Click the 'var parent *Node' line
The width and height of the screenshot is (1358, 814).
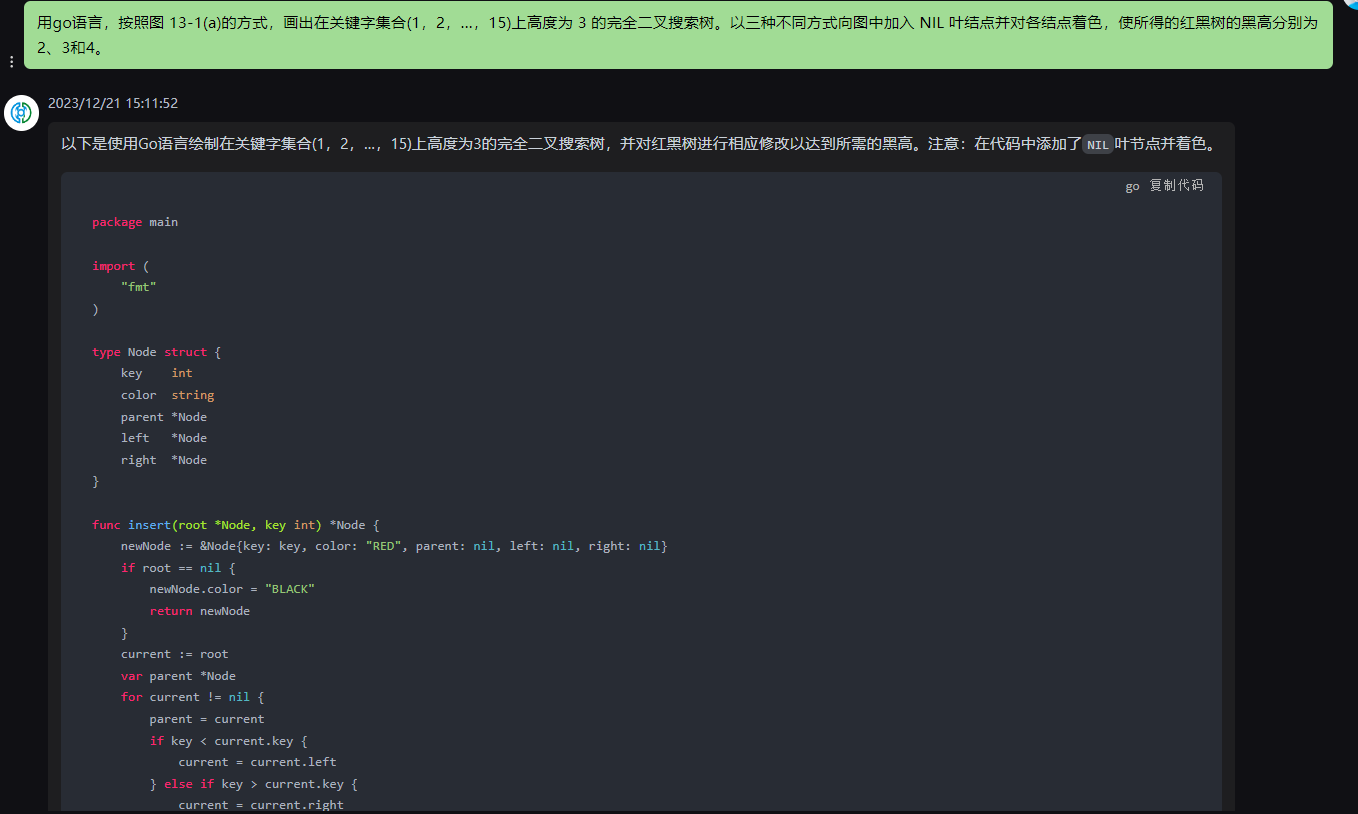click(178, 676)
